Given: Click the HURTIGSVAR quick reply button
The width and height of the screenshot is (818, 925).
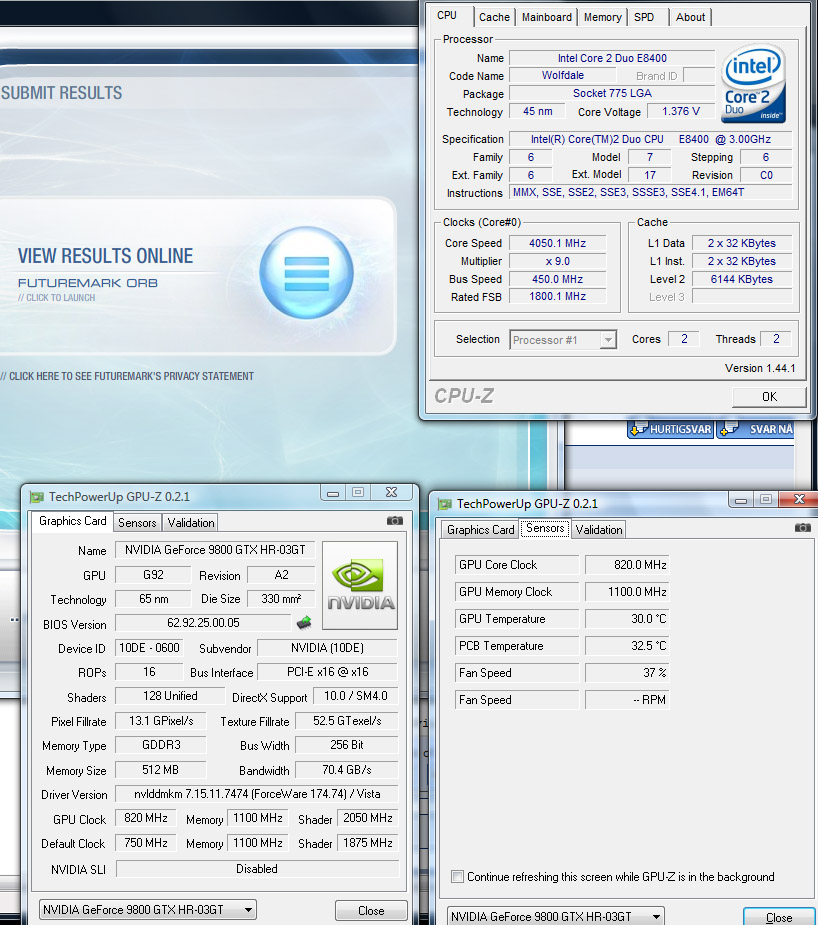Looking at the screenshot, I should [x=671, y=429].
